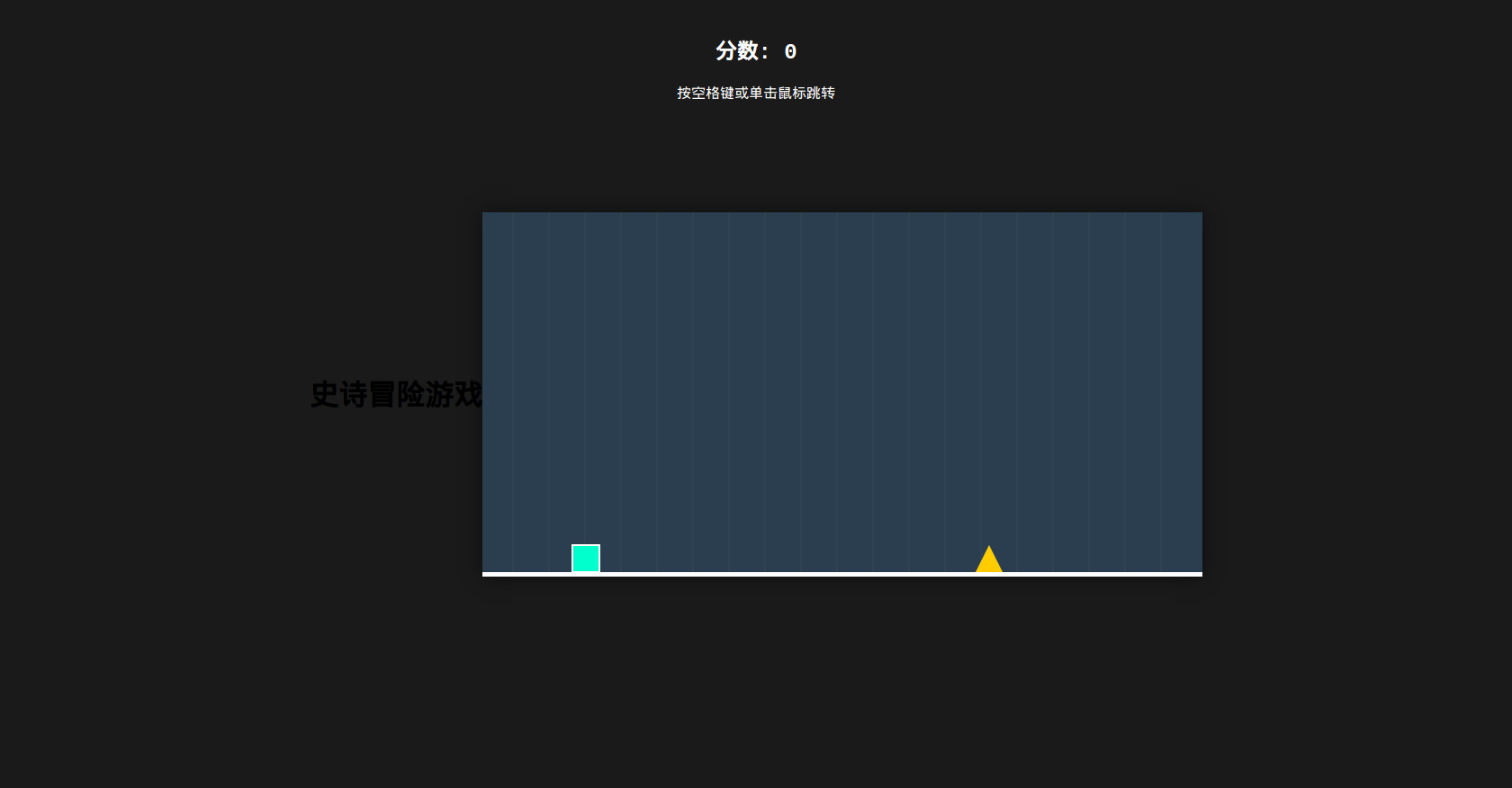Image resolution: width=1512 pixels, height=788 pixels.
Task: Click the 史诗冒险游戏 game title
Action: pyautogui.click(x=396, y=394)
